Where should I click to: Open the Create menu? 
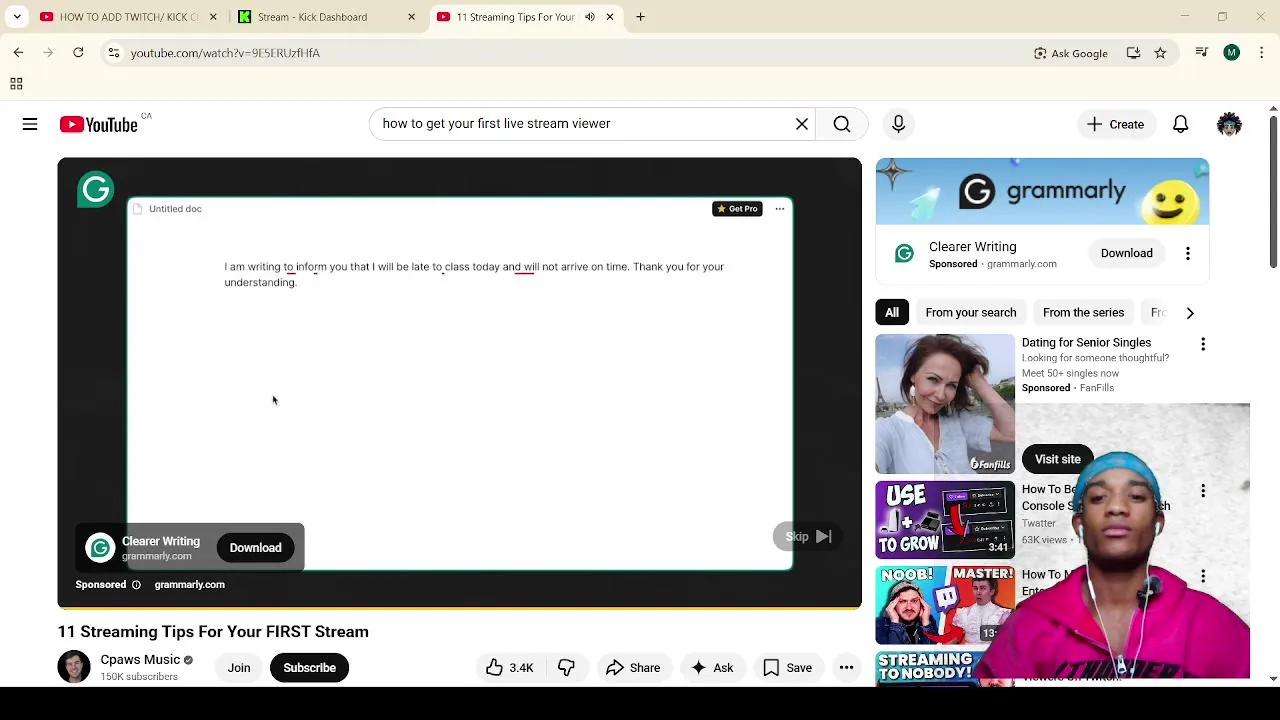click(x=1115, y=124)
